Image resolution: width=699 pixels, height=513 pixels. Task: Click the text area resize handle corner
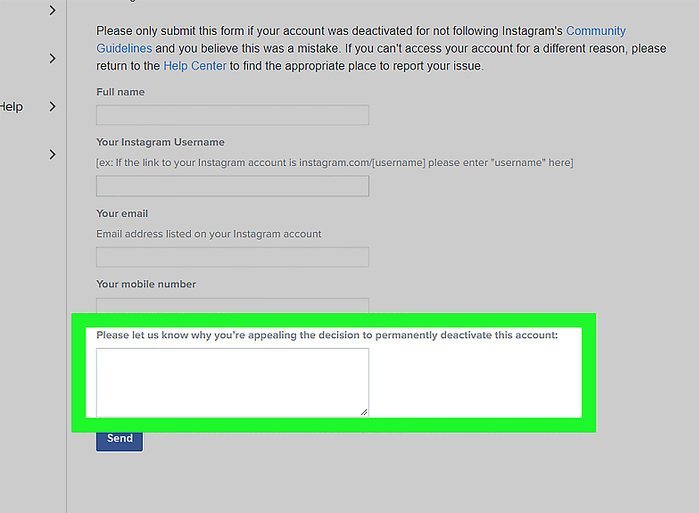364,411
